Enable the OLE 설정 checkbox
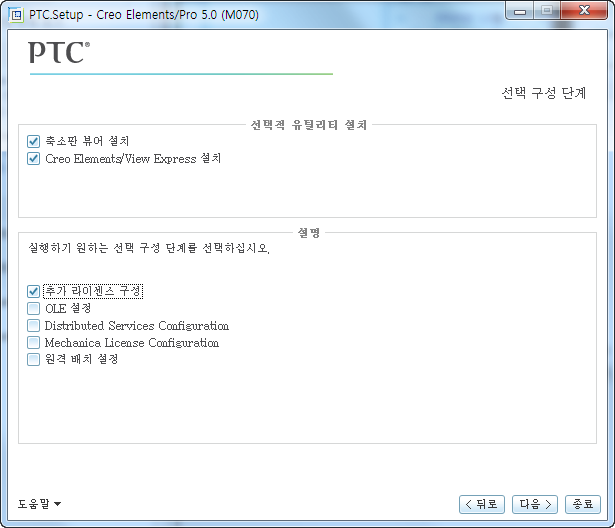This screenshot has height=528, width=615. point(33,308)
